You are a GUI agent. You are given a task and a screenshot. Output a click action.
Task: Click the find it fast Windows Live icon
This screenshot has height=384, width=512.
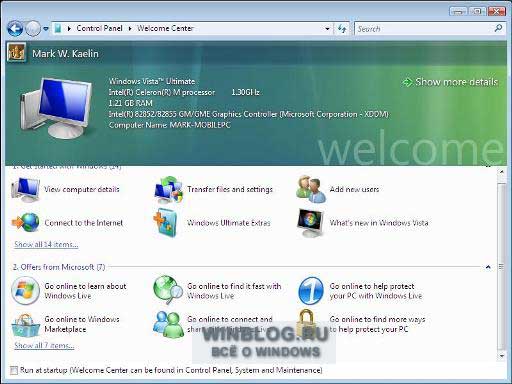[168, 289]
